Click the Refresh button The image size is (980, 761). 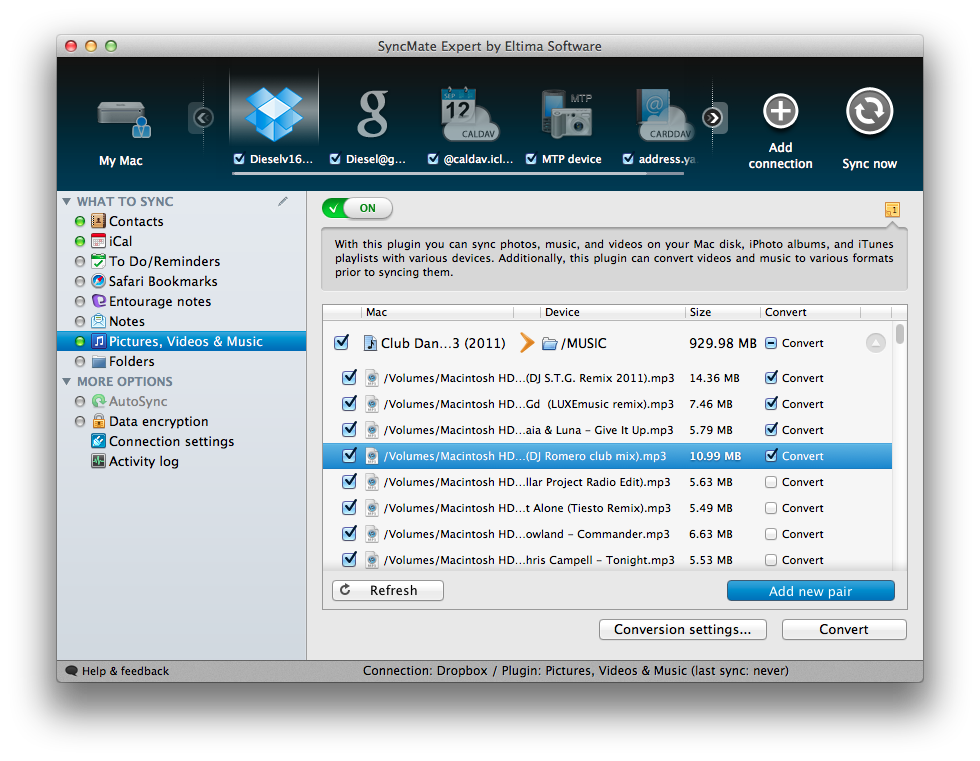click(388, 590)
